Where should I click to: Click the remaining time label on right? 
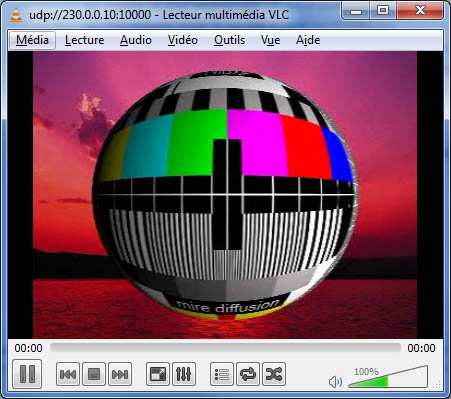click(421, 348)
